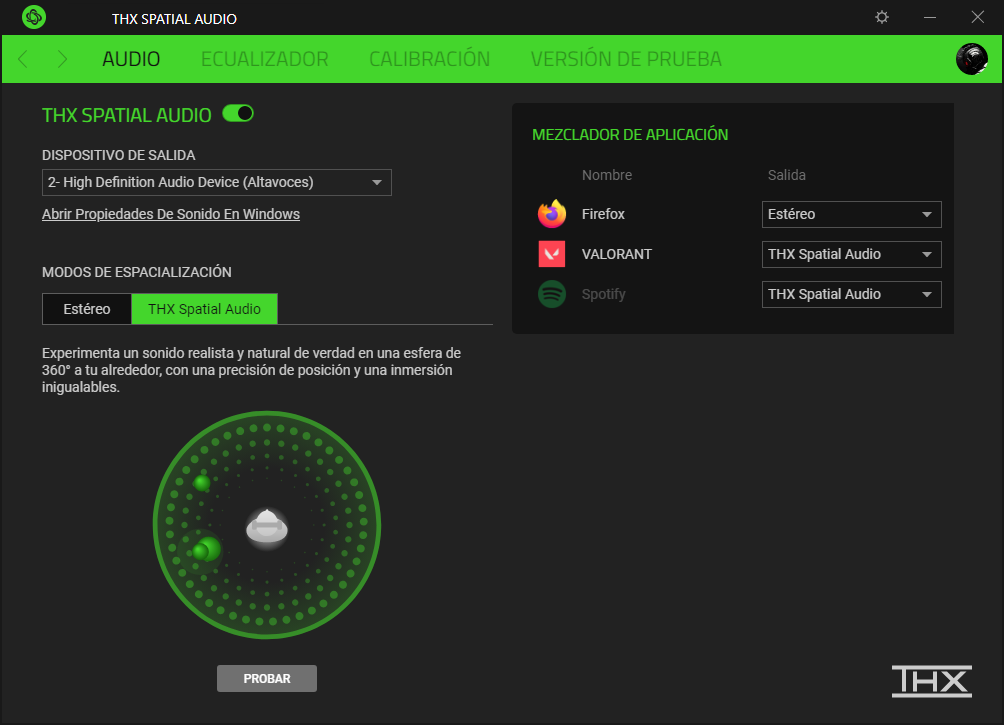1004x725 pixels.
Task: Click the Razer Synapse logo icon
Action: 34,17
